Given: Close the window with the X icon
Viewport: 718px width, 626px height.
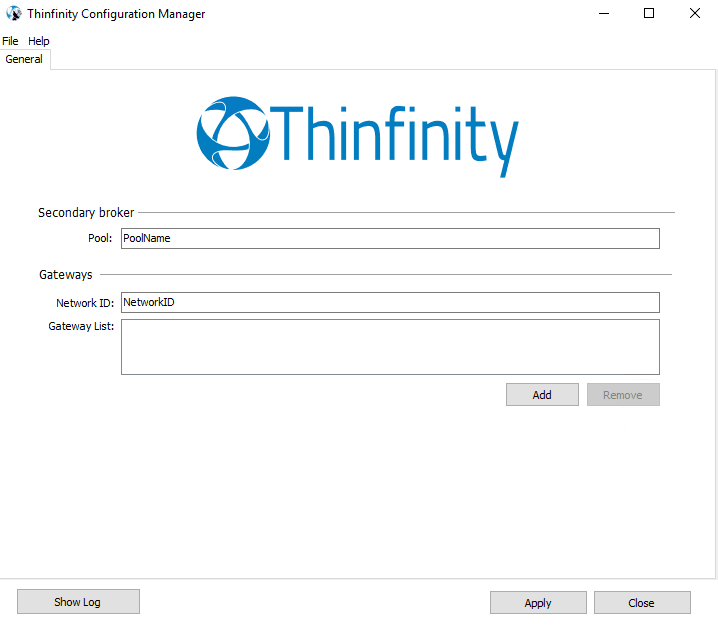Looking at the screenshot, I should (695, 13).
